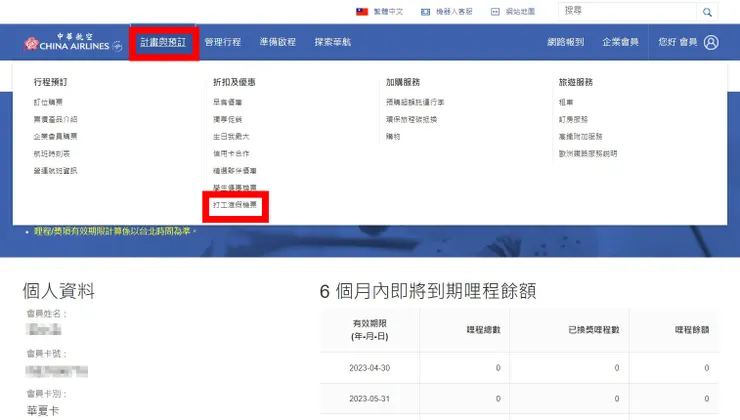Screen dimensions: 740x420
Task: Click the 2023-04-30 expiry date cell
Action: coord(370,368)
